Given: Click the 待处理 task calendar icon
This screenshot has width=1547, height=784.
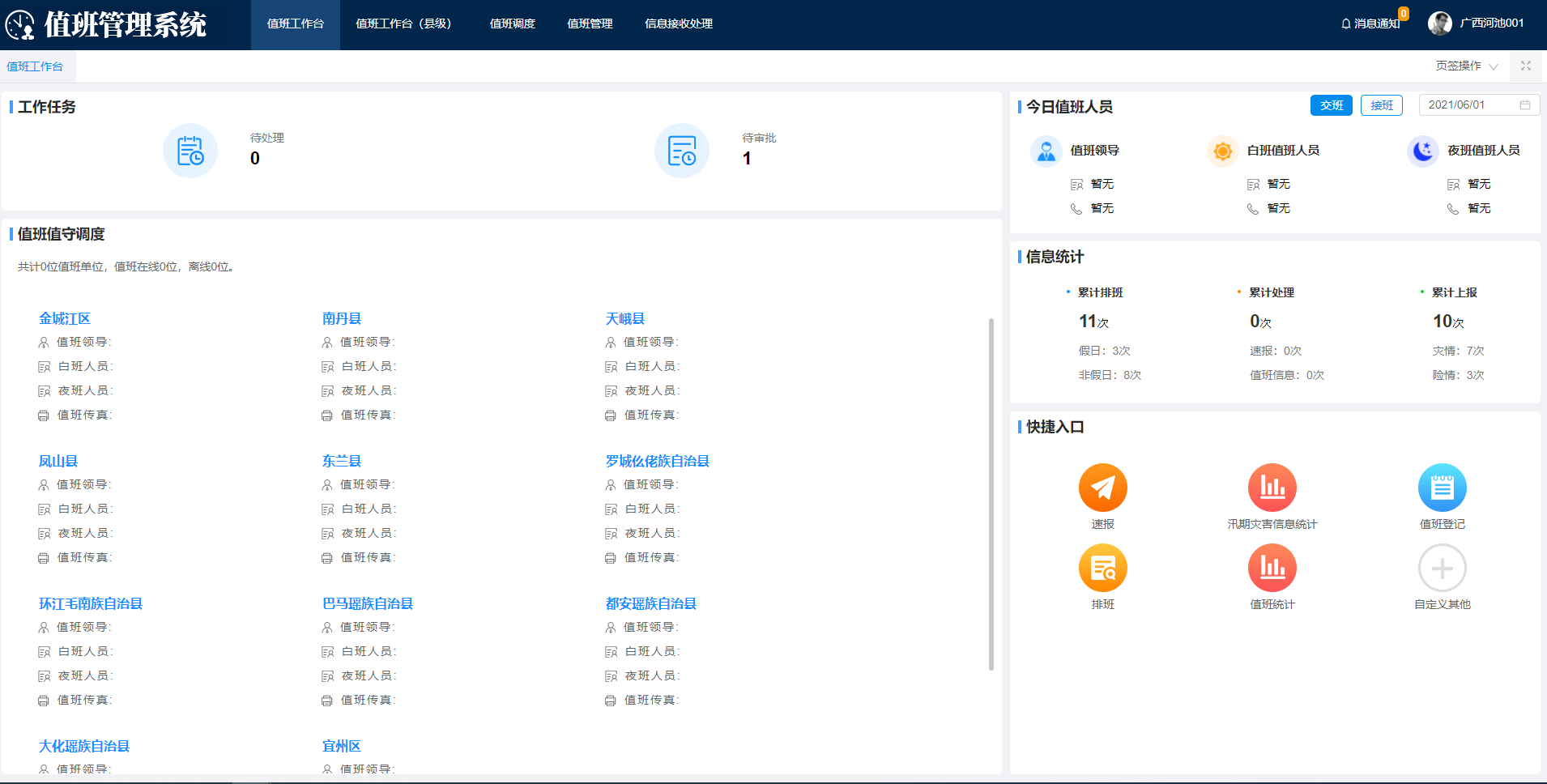Looking at the screenshot, I should 190,151.
